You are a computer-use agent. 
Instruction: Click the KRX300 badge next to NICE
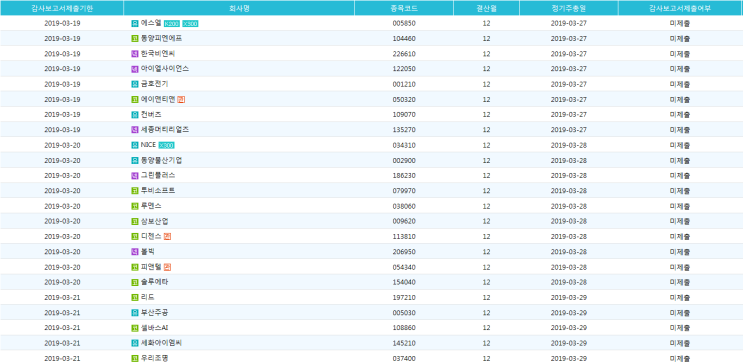click(x=166, y=145)
